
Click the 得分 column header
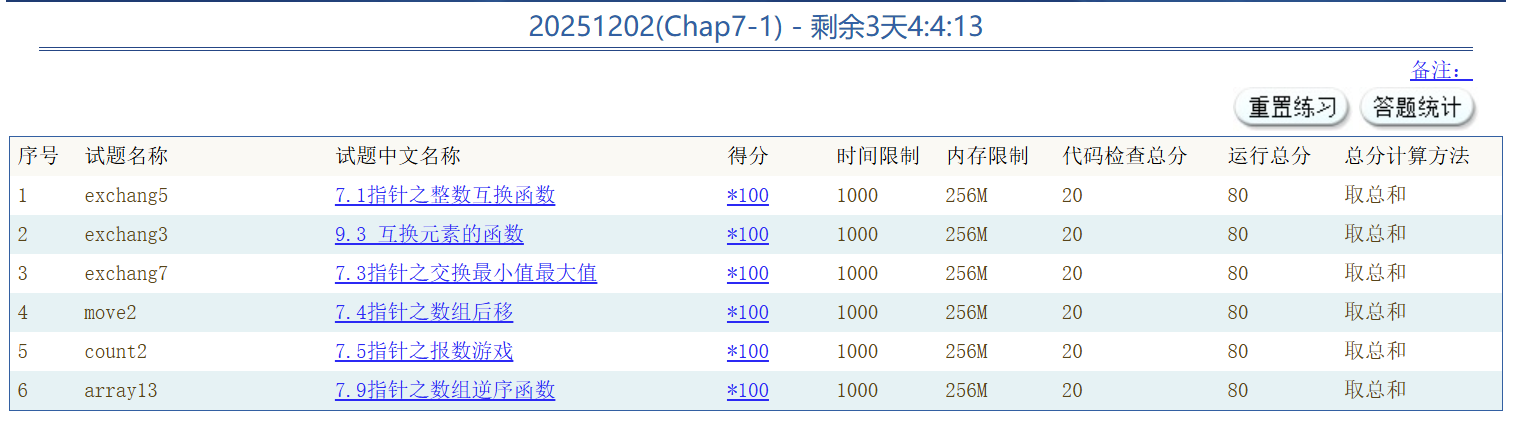point(748,156)
